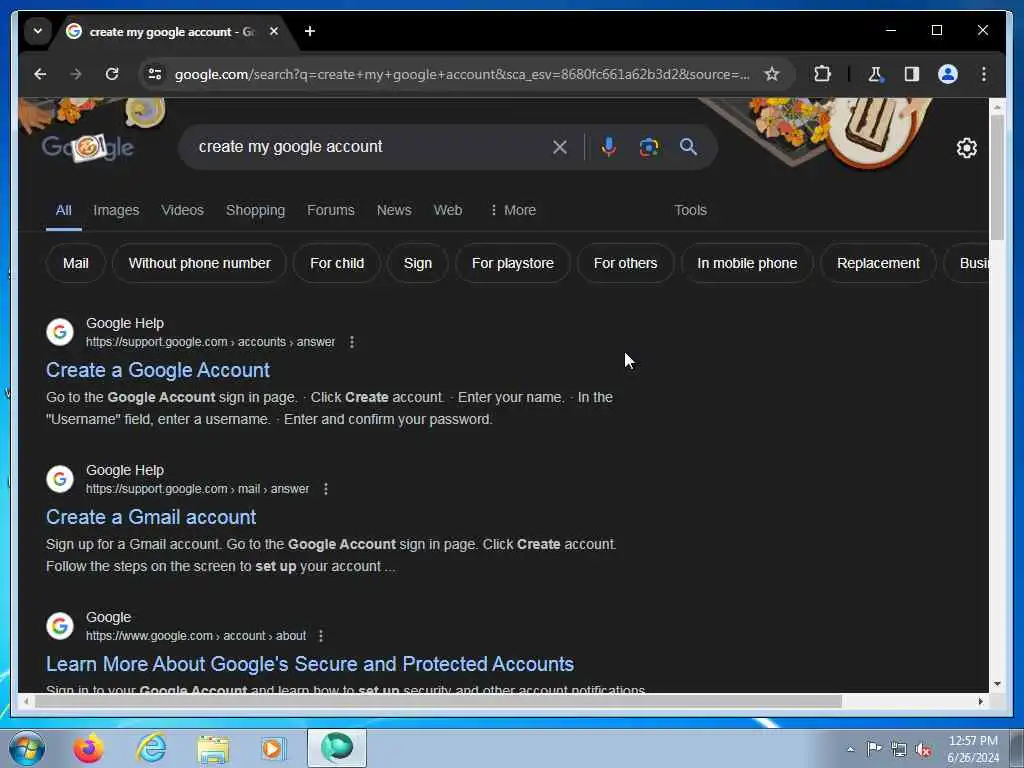Reload the current page
Image resolution: width=1024 pixels, height=768 pixels.
click(x=112, y=74)
